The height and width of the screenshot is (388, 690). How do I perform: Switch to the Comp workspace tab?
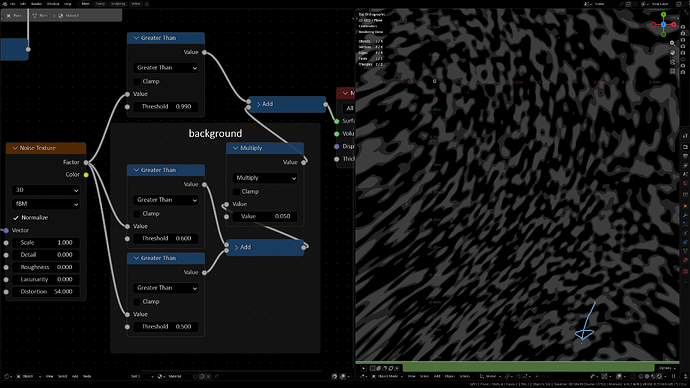(x=100, y=4)
